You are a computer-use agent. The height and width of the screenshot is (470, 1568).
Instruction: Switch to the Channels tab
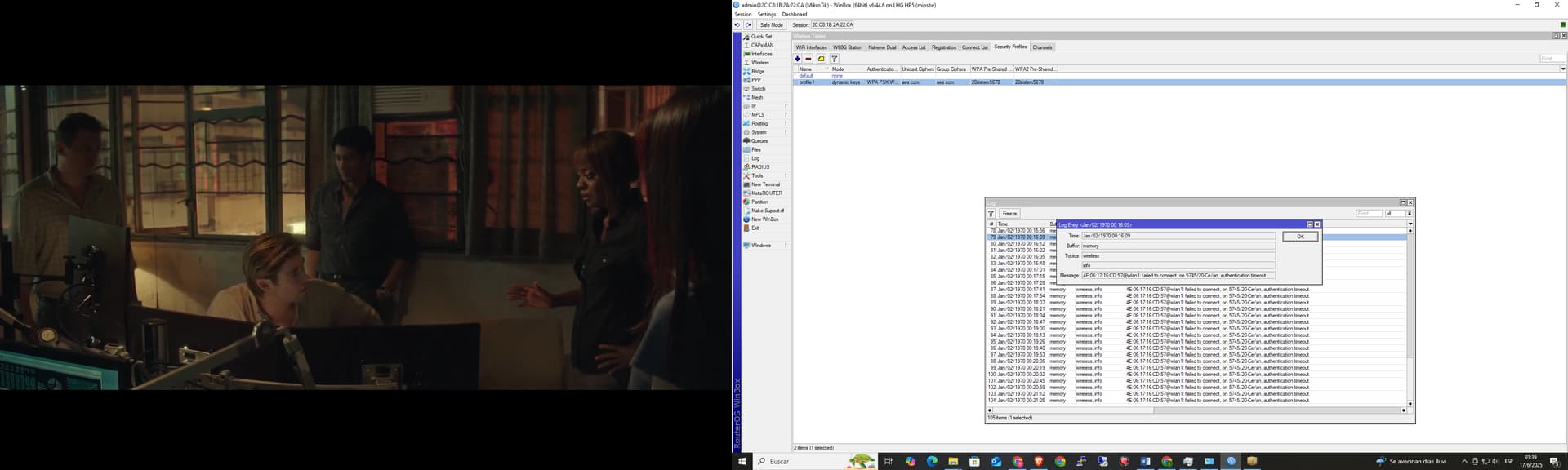coord(1042,47)
